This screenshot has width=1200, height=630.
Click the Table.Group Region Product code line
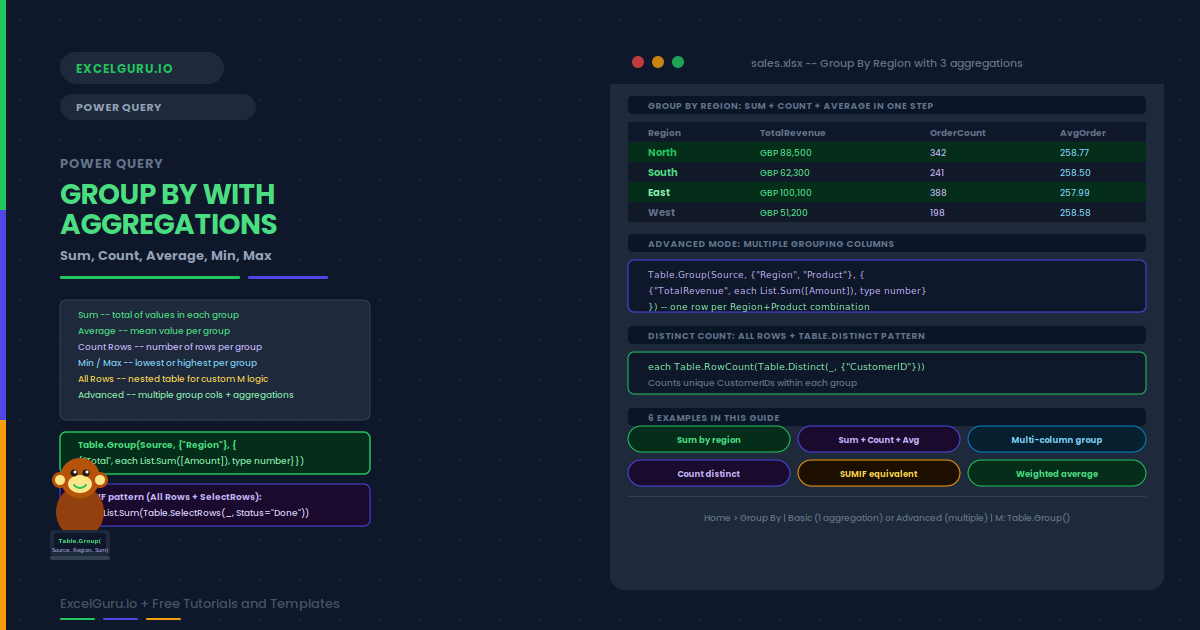click(756, 274)
